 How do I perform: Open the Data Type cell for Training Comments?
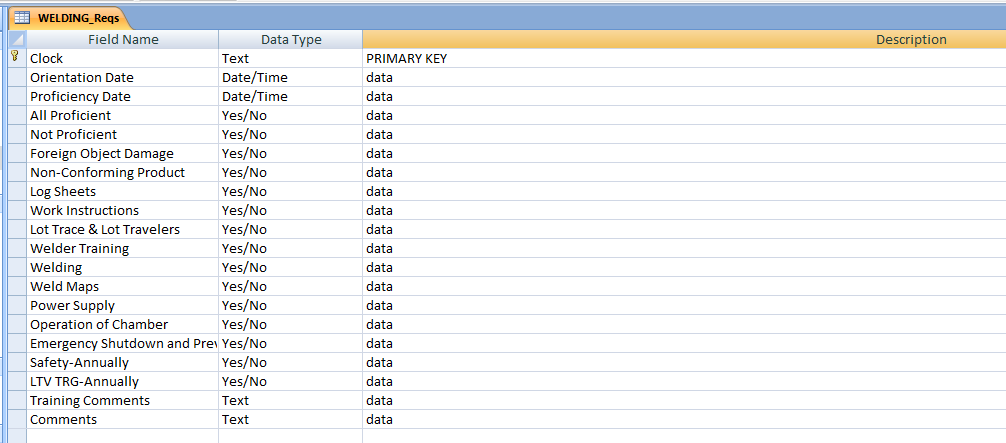tap(290, 400)
